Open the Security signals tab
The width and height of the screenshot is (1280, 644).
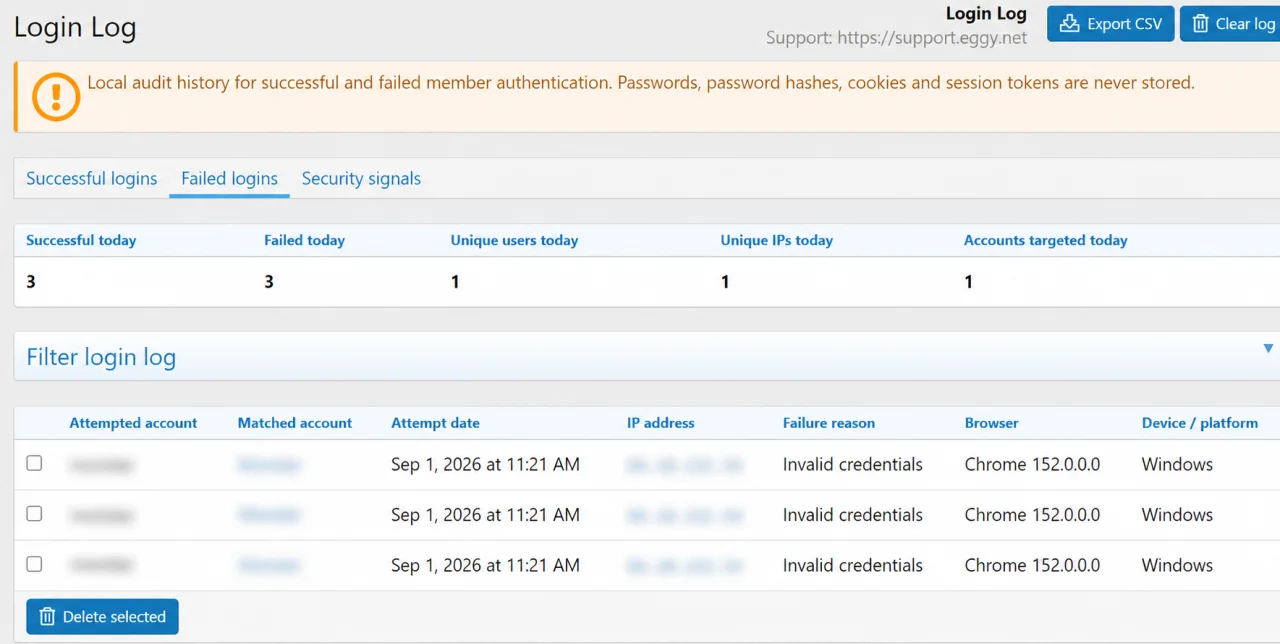[x=361, y=179]
